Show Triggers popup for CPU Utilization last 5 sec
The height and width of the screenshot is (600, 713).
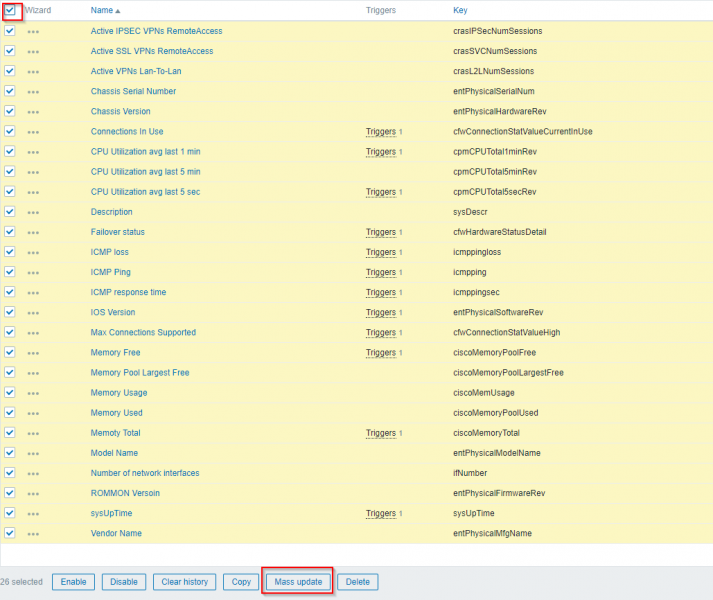[381, 192]
